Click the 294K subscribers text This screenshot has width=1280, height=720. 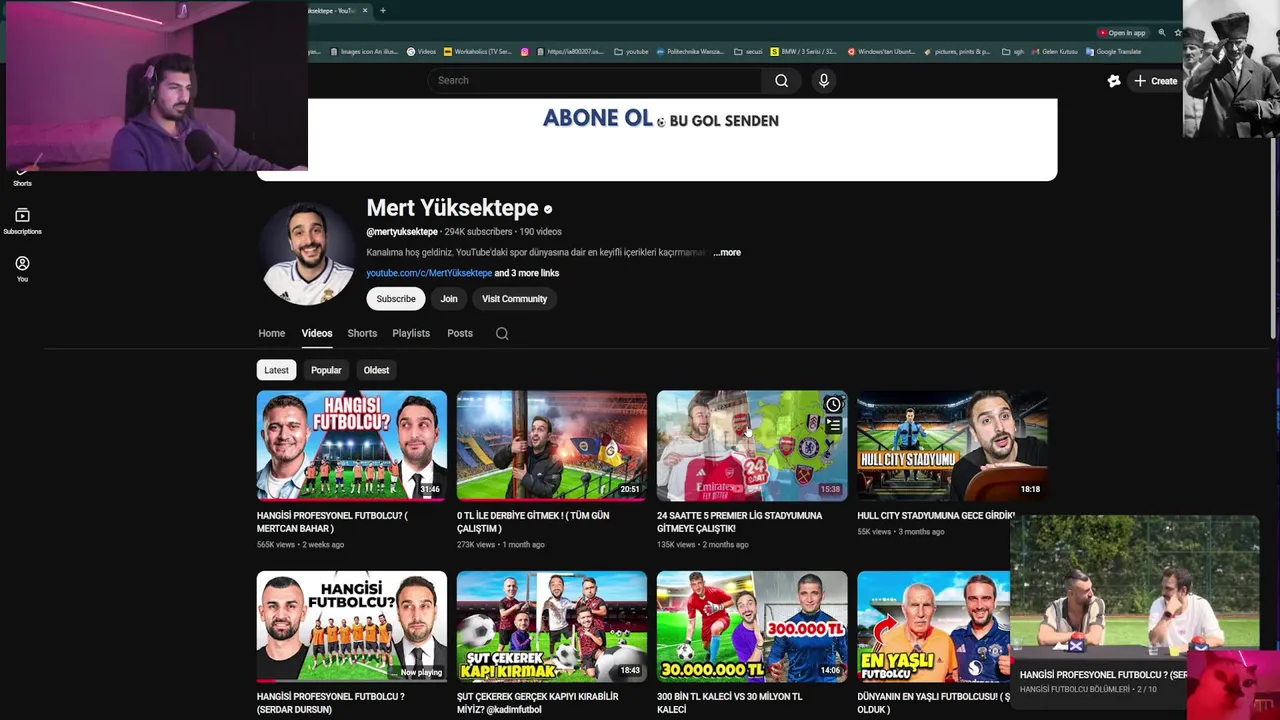(478, 232)
